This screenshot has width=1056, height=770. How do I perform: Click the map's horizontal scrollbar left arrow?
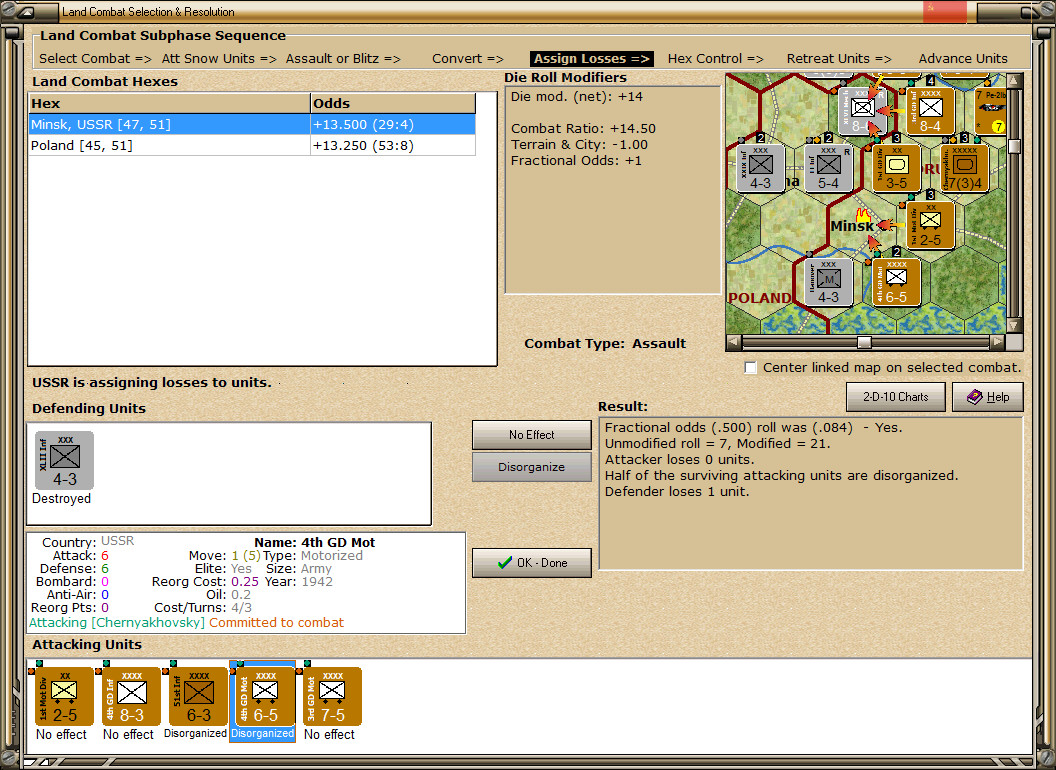click(733, 342)
